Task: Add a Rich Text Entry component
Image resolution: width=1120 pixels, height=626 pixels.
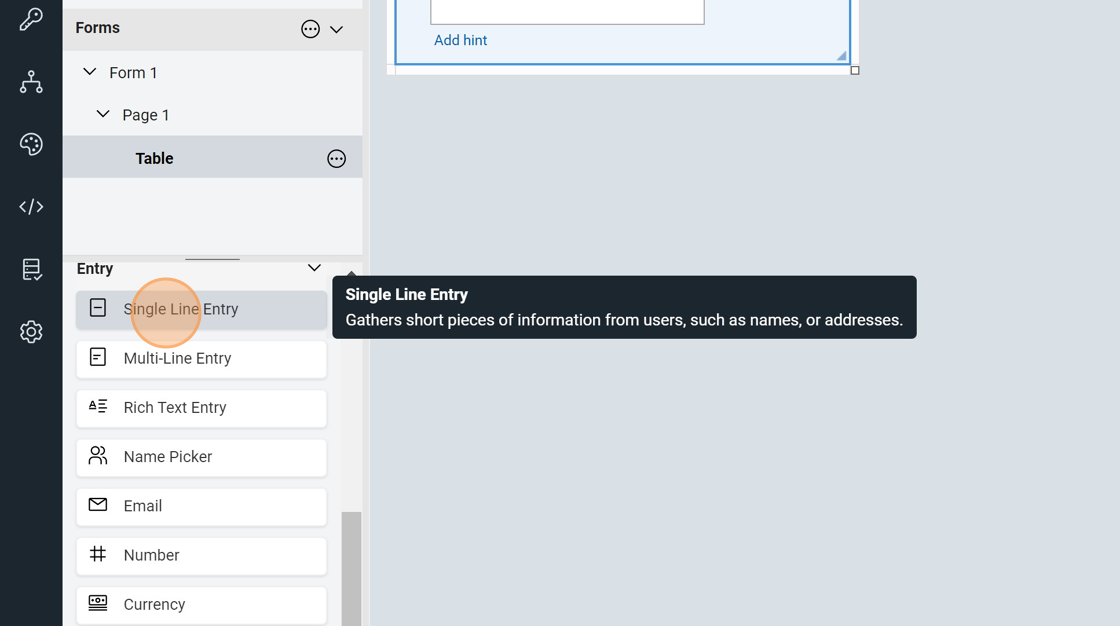Action: 201,408
